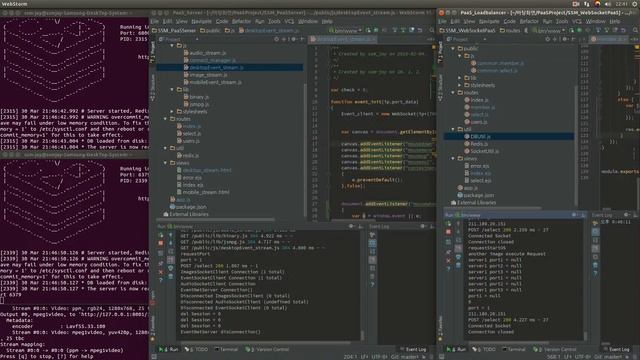
Task: Open Terminal tool window in LoadBalancer
Action: click(513, 349)
